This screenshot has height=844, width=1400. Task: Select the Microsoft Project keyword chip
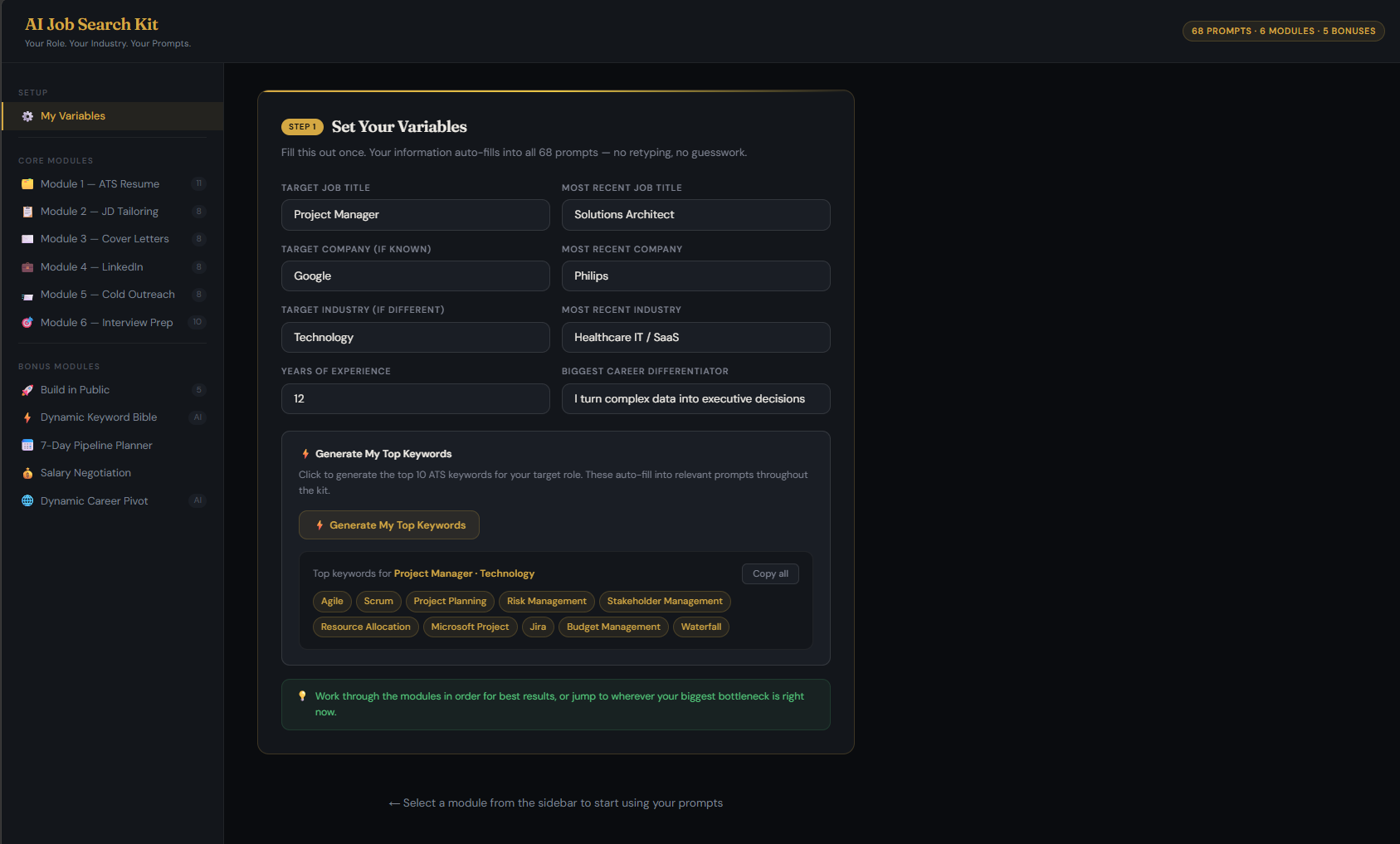click(471, 627)
